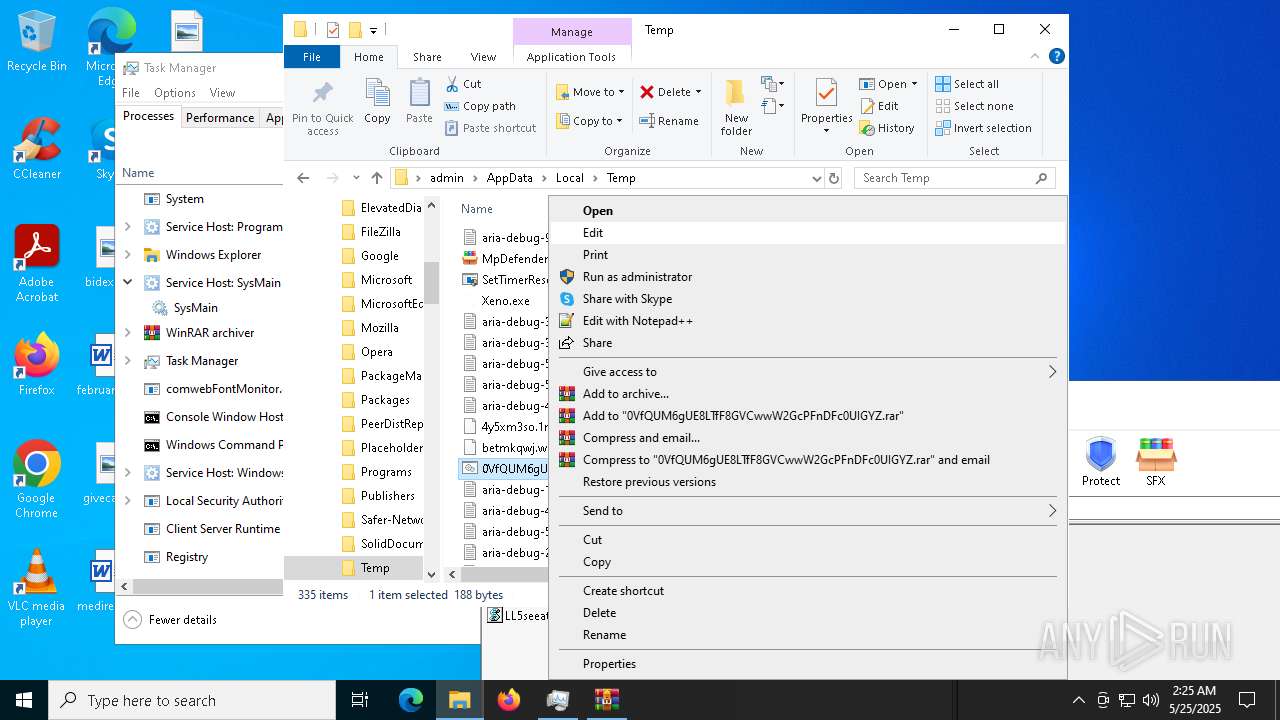1280x720 pixels.
Task: Expand Send to submenu
Action: (809, 511)
